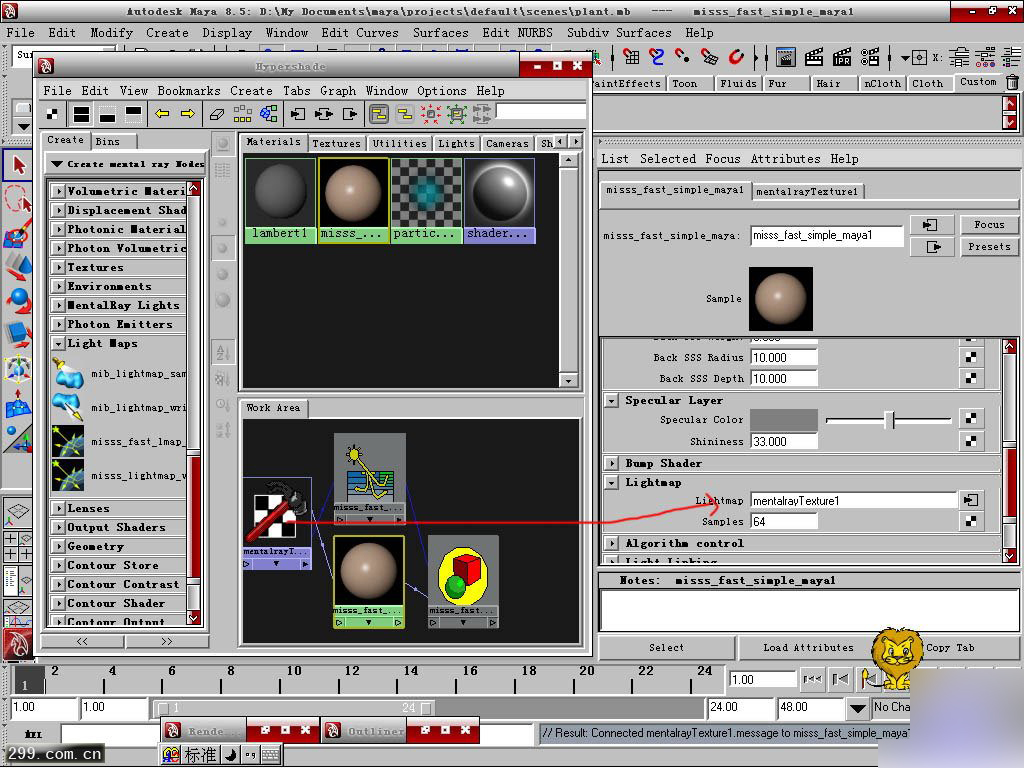
Task: Toggle the Hypershade Create bar on/off checker button
Action: click(x=54, y=114)
